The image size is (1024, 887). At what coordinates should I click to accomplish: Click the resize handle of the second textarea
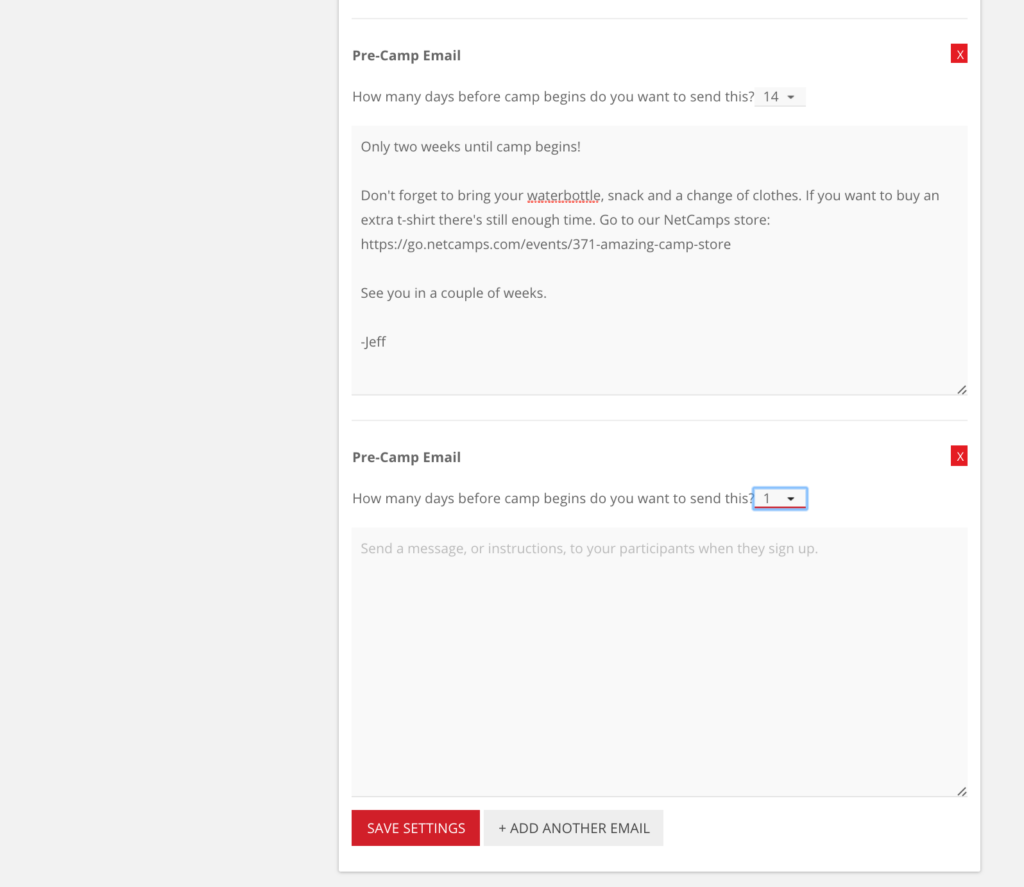click(x=961, y=790)
